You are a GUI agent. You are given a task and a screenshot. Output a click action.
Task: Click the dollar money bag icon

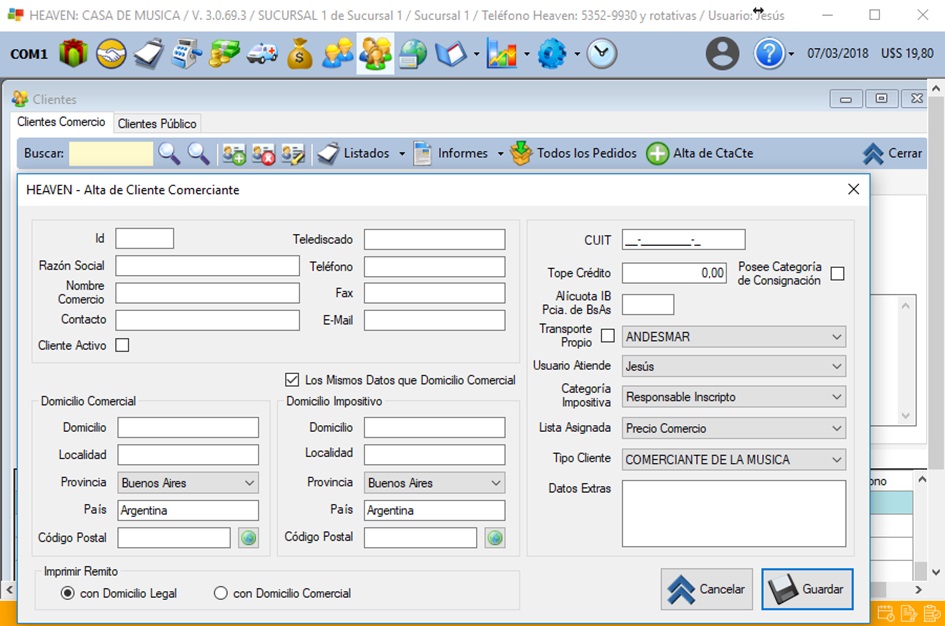300,54
